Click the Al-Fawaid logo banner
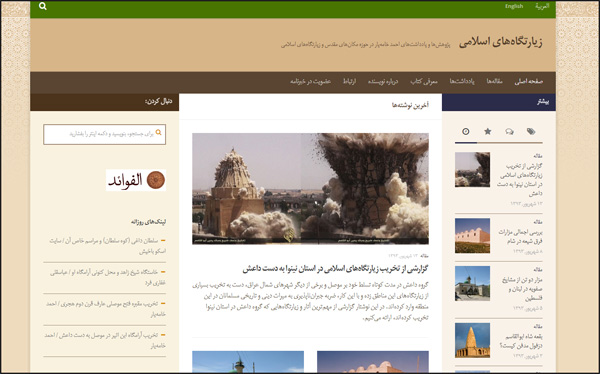This screenshot has width=600, height=374. 136,180
